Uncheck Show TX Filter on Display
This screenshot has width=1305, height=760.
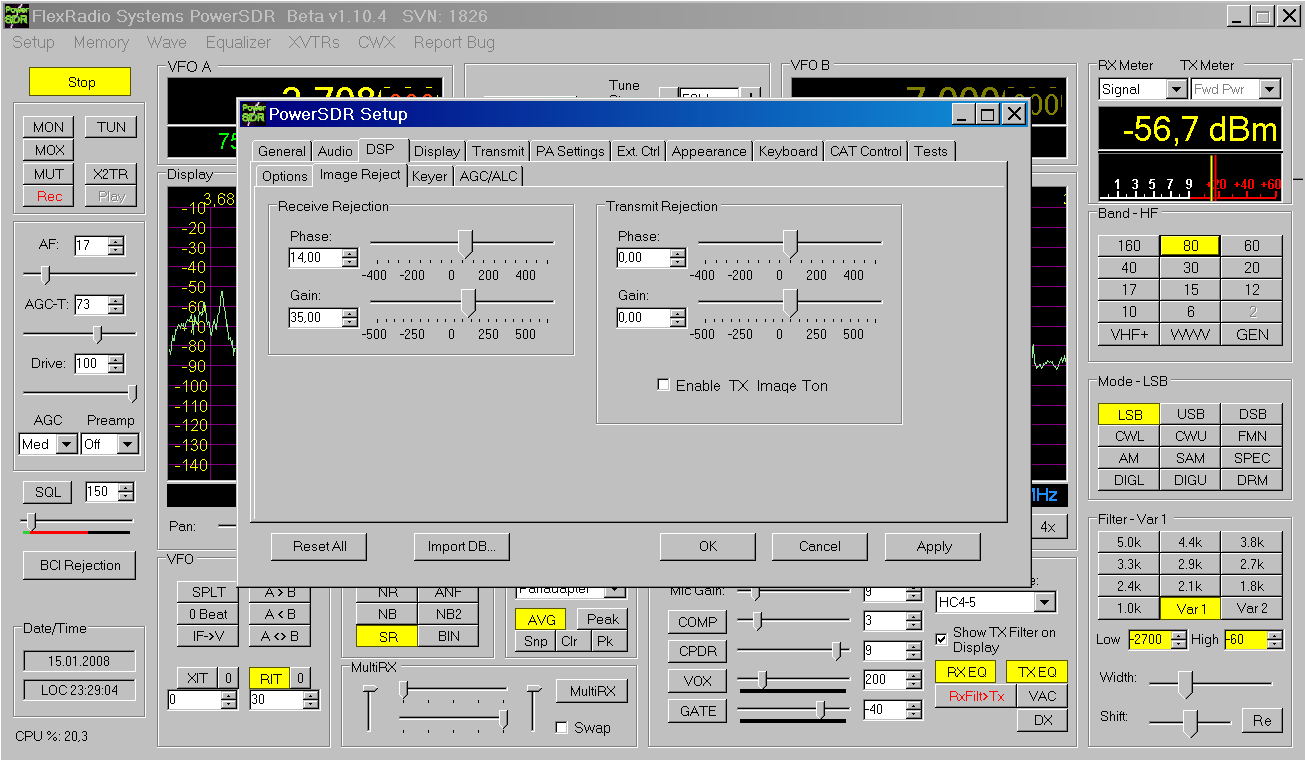(941, 639)
